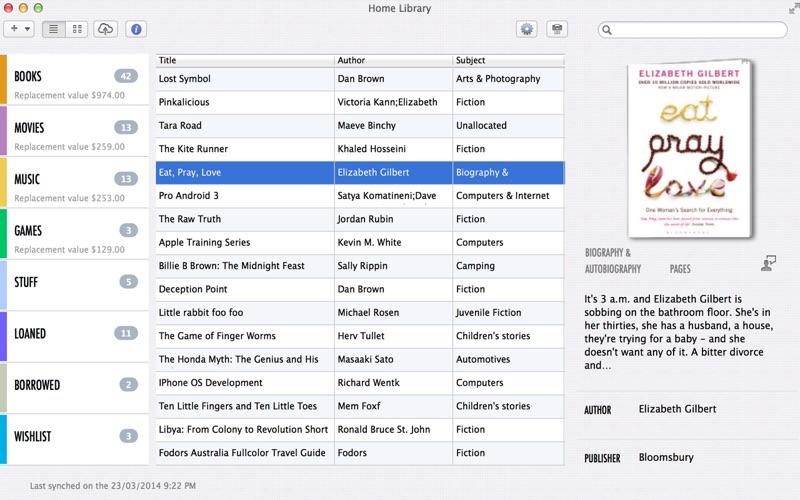This screenshot has width=800, height=500.
Task: Focus the search input field
Action: pos(700,30)
